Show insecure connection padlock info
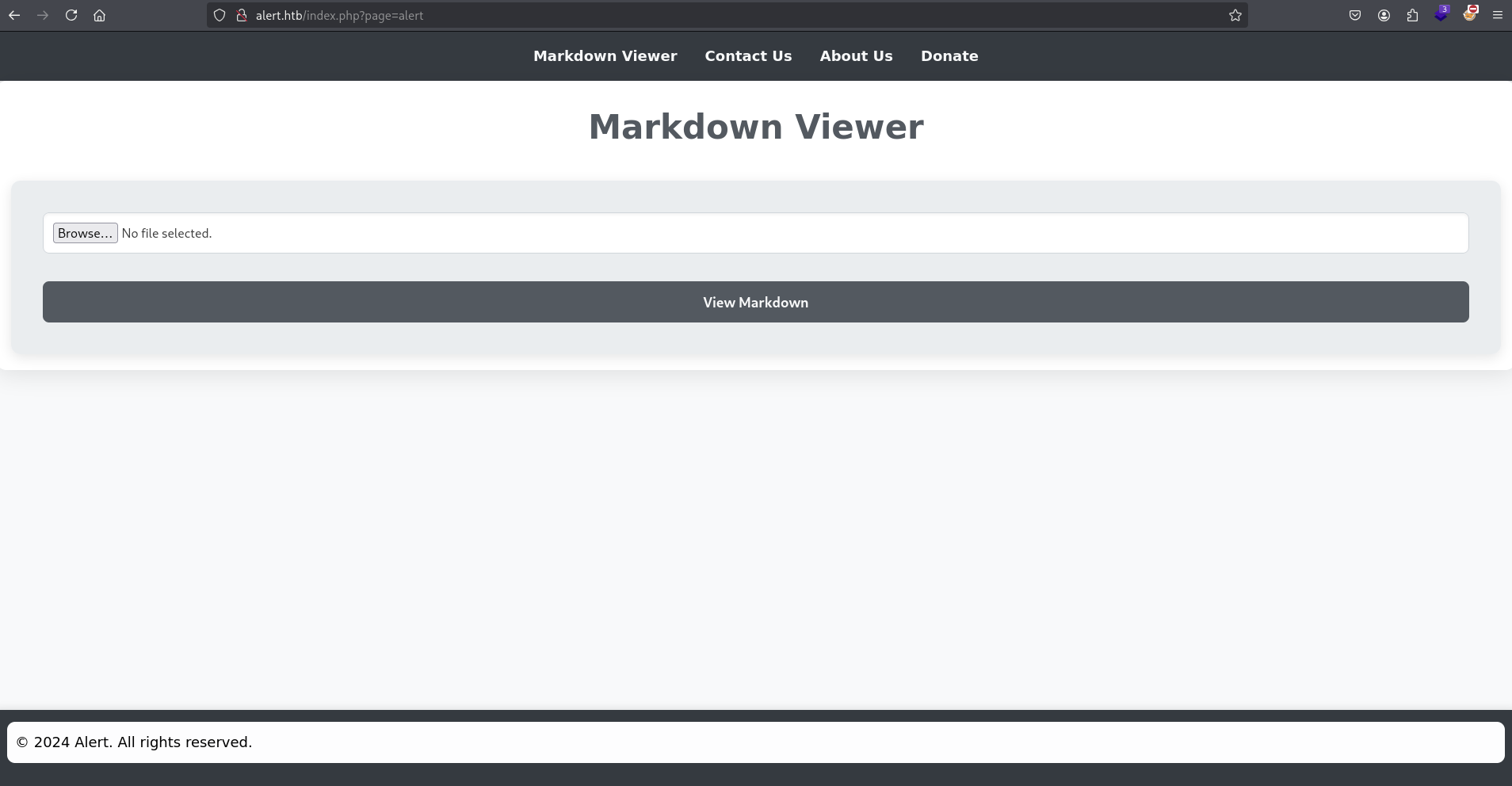 242,15
